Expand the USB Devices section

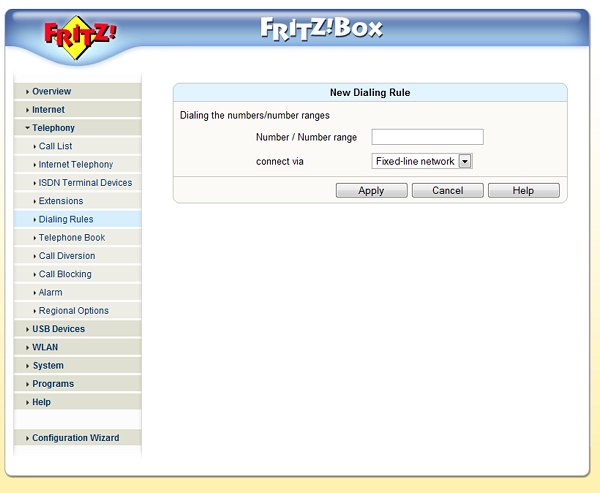[58, 329]
